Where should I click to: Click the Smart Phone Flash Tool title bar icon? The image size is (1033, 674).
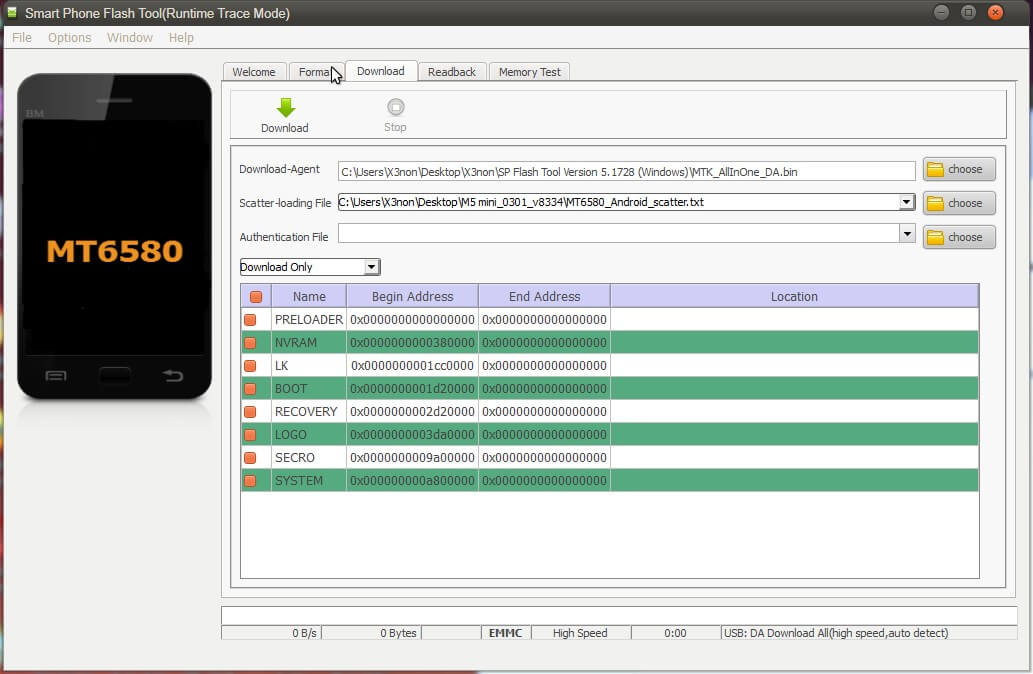tap(11, 13)
